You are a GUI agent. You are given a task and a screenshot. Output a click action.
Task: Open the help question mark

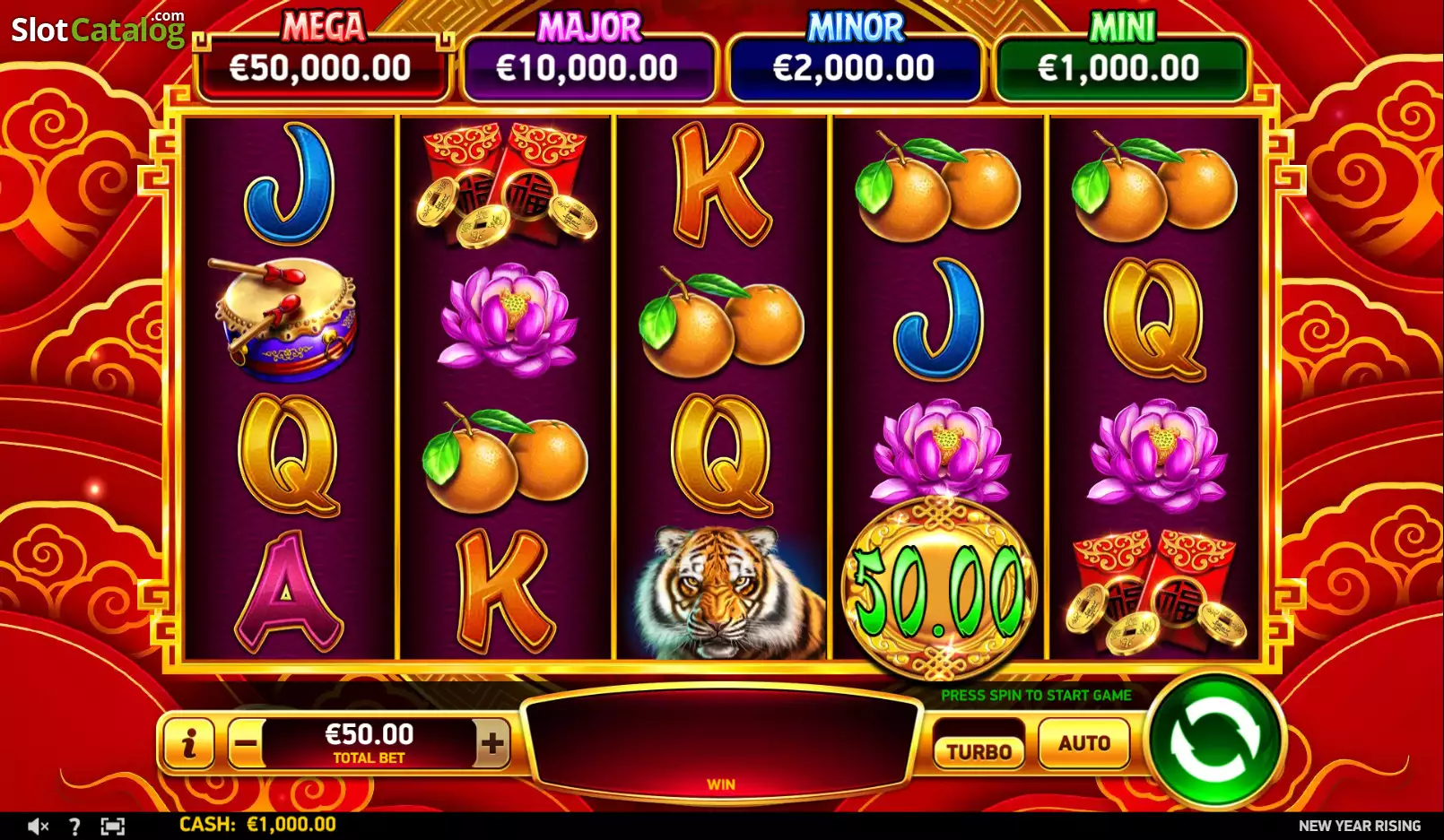pyautogui.click(x=74, y=826)
